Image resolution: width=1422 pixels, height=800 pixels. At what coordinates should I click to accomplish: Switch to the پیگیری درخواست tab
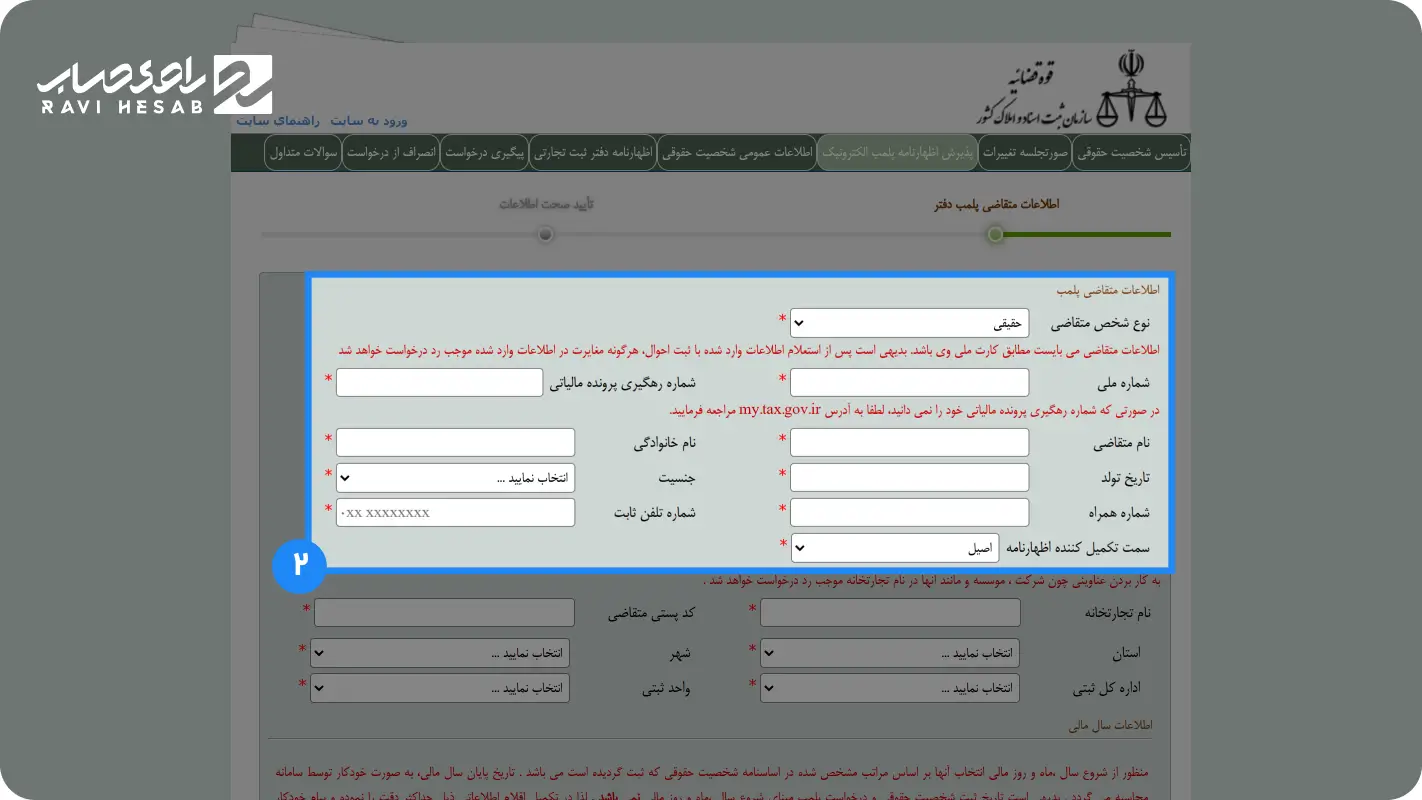(x=484, y=153)
